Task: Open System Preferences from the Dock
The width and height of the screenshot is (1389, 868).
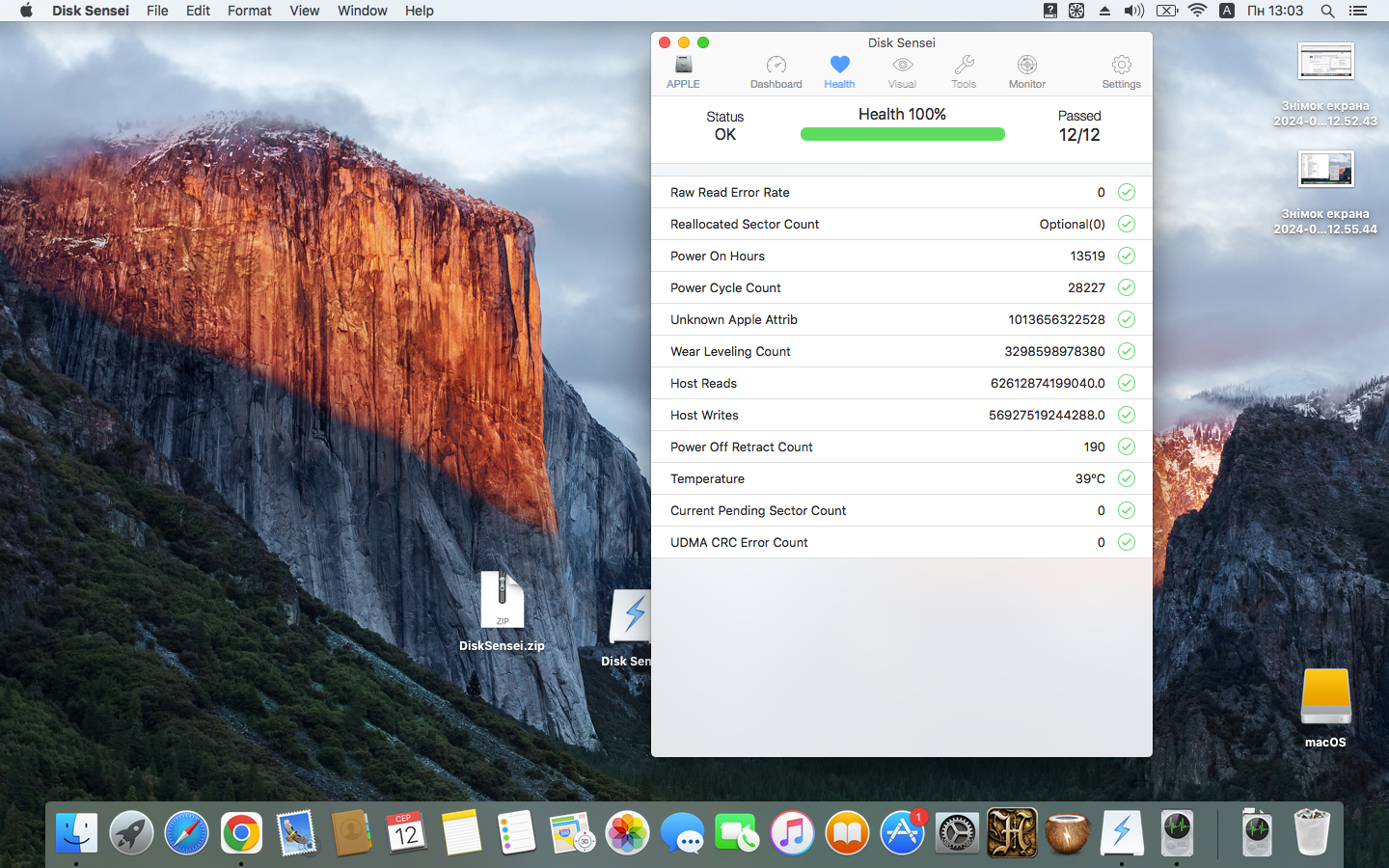Action: 957,832
